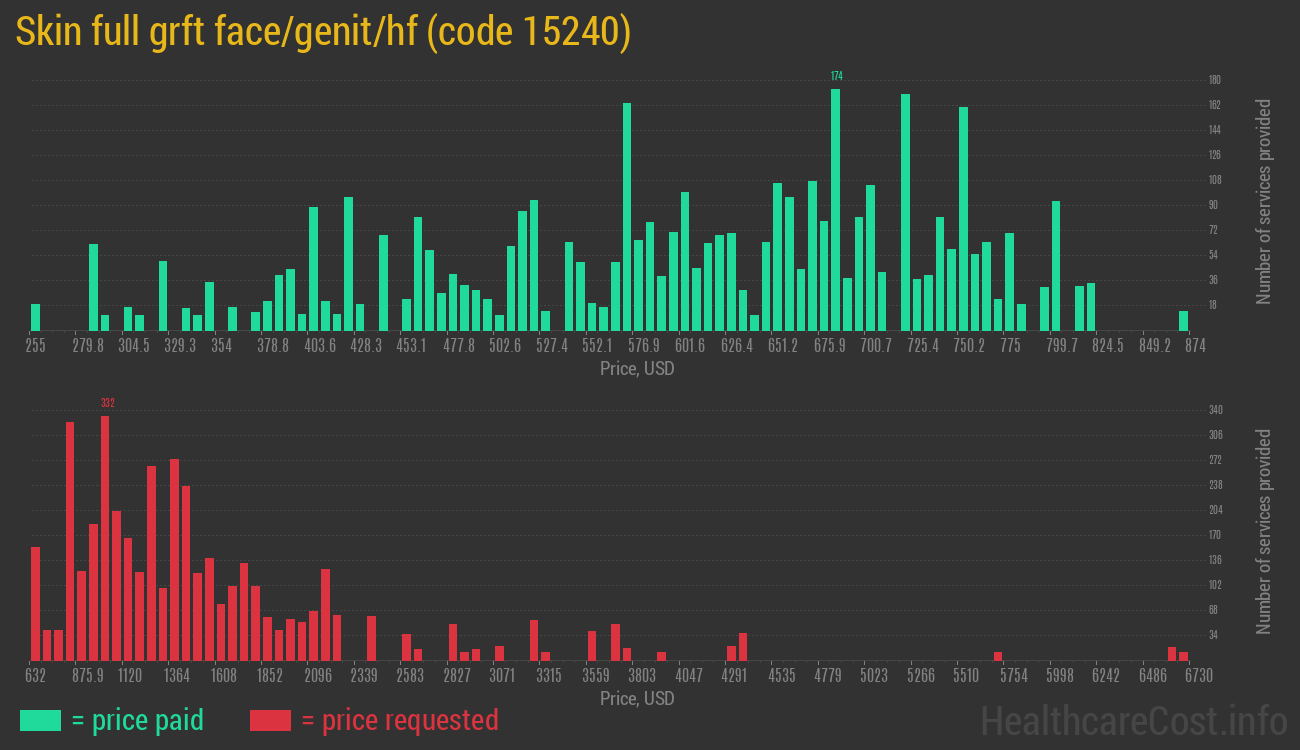Click the 180 tick on the top y-axis

[1214, 80]
